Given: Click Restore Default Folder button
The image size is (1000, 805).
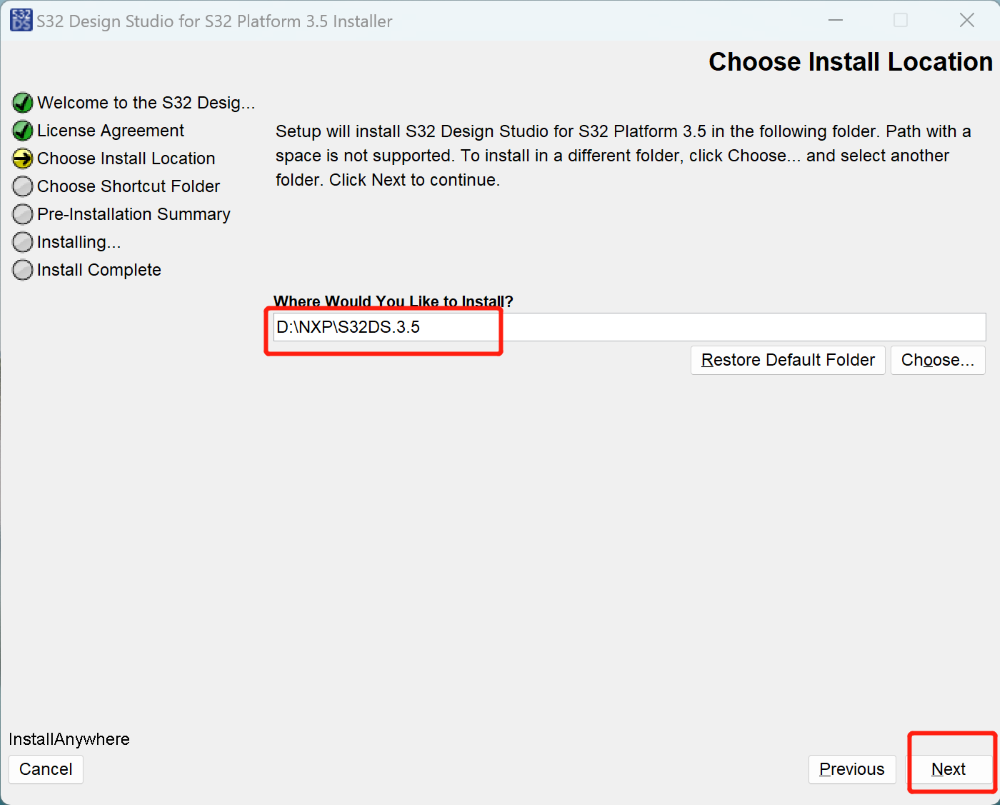Looking at the screenshot, I should coord(788,360).
